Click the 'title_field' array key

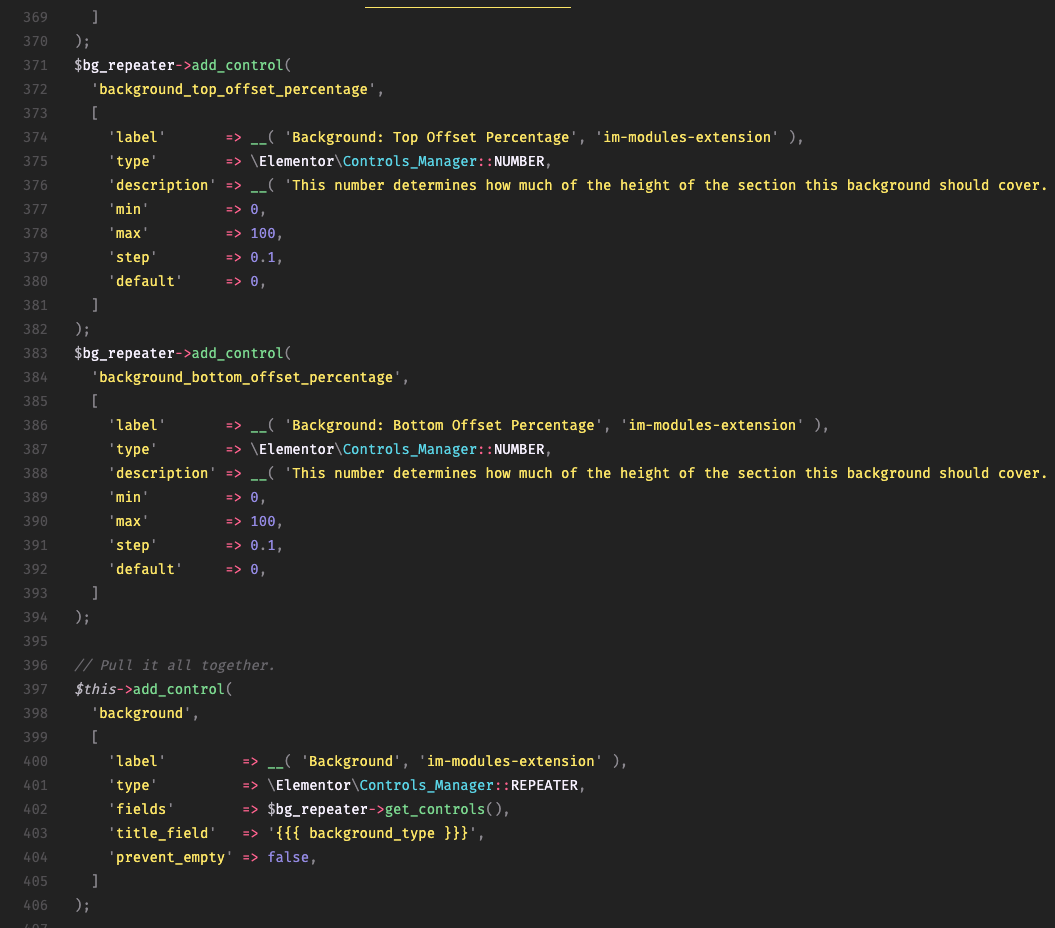(x=162, y=833)
